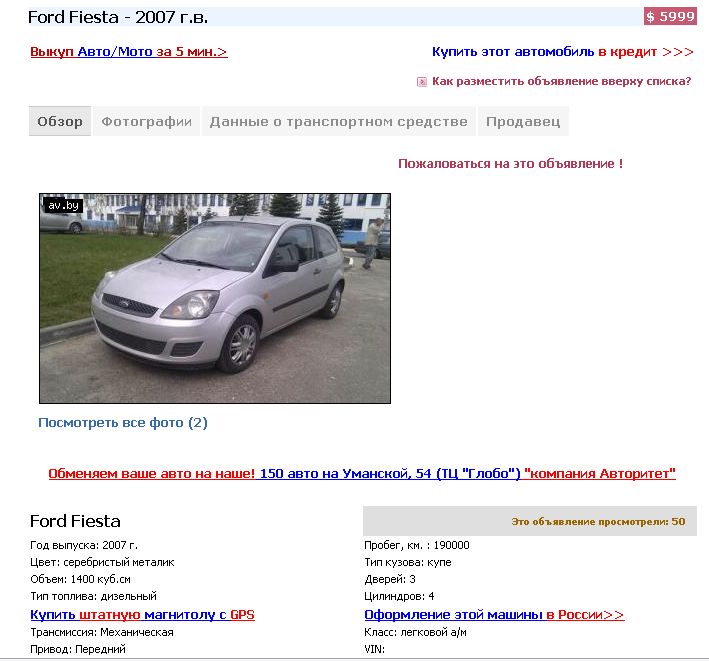The image size is (709, 661).
Task: Click "Посмотреть все фото (2)" link
Action: (123, 423)
